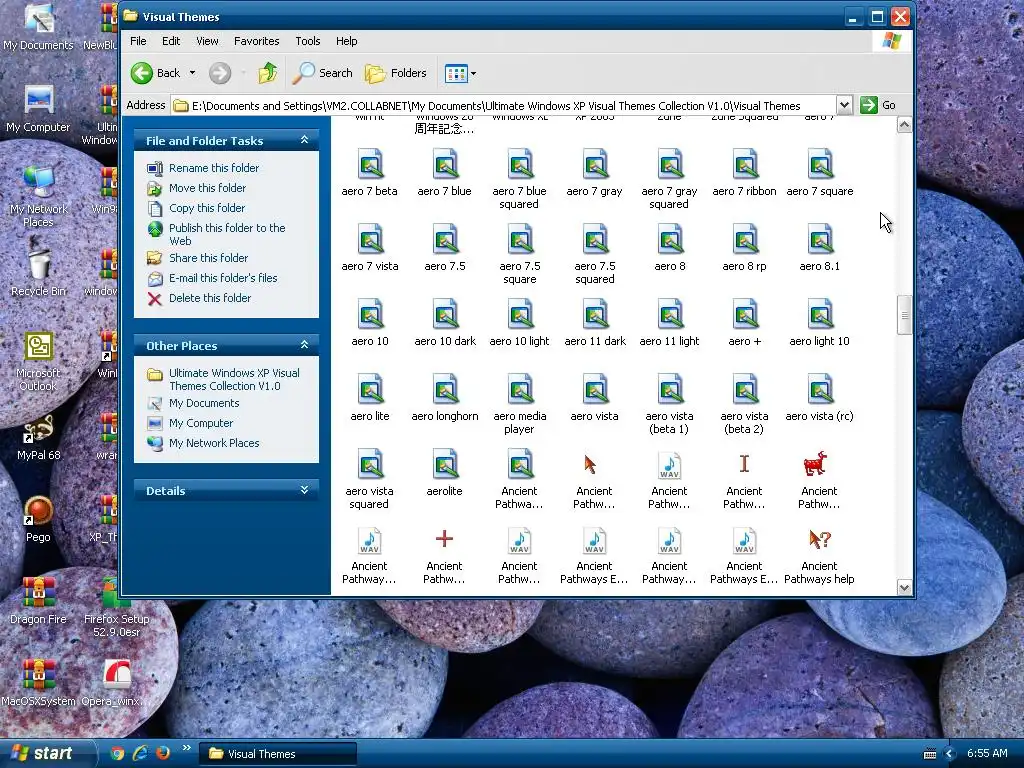Collapse File and Folder Tasks panel

(x=304, y=140)
